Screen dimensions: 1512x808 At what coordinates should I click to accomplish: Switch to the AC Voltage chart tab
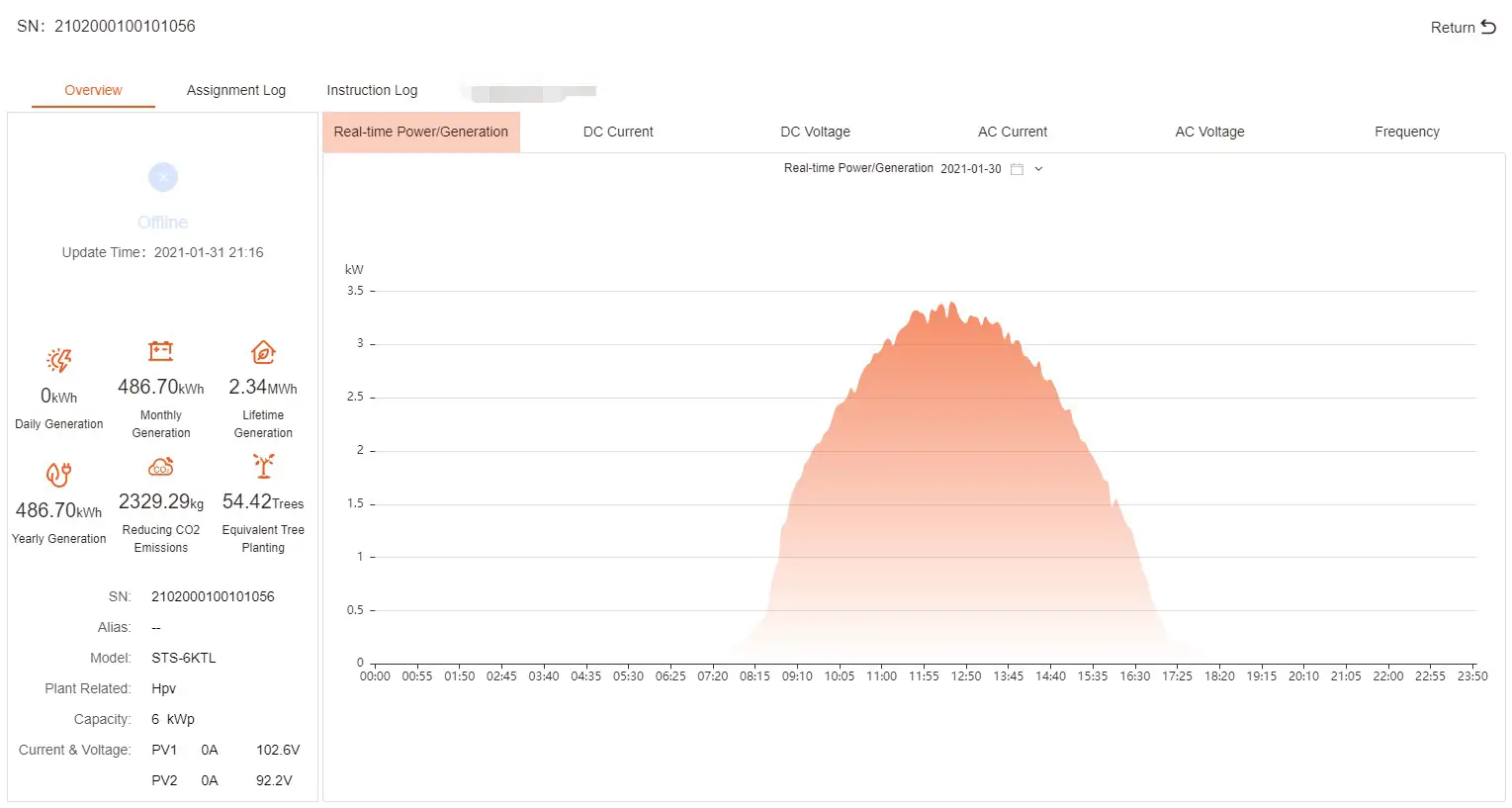pyautogui.click(x=1209, y=132)
